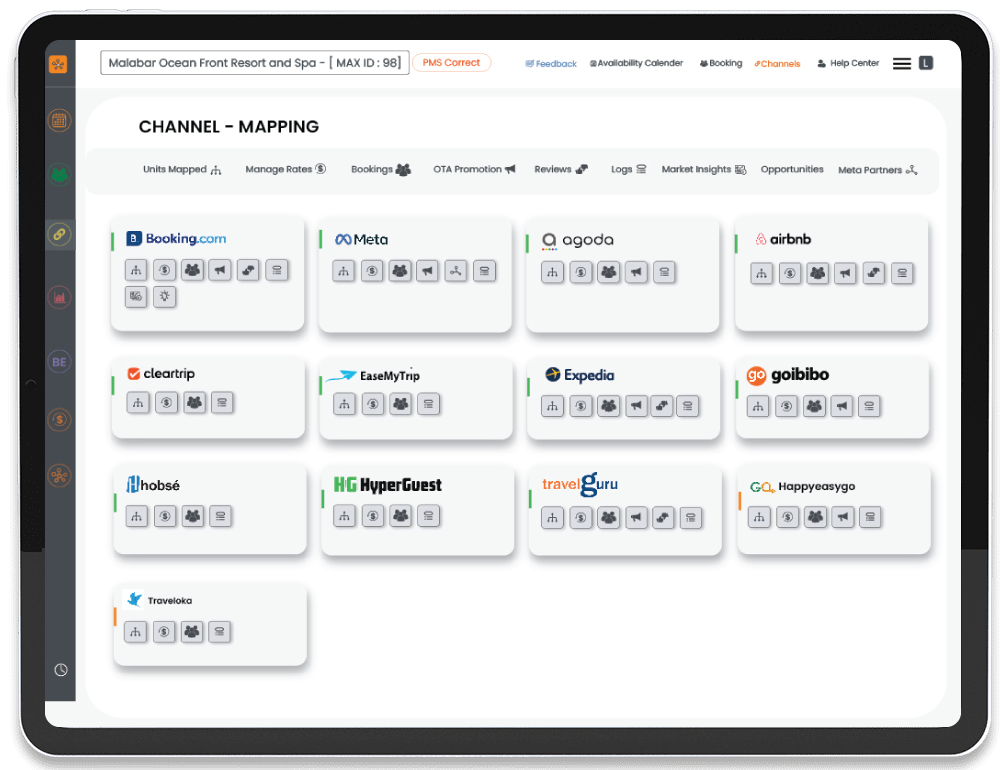Open Bookings icon on the agoda card

pos(608,272)
